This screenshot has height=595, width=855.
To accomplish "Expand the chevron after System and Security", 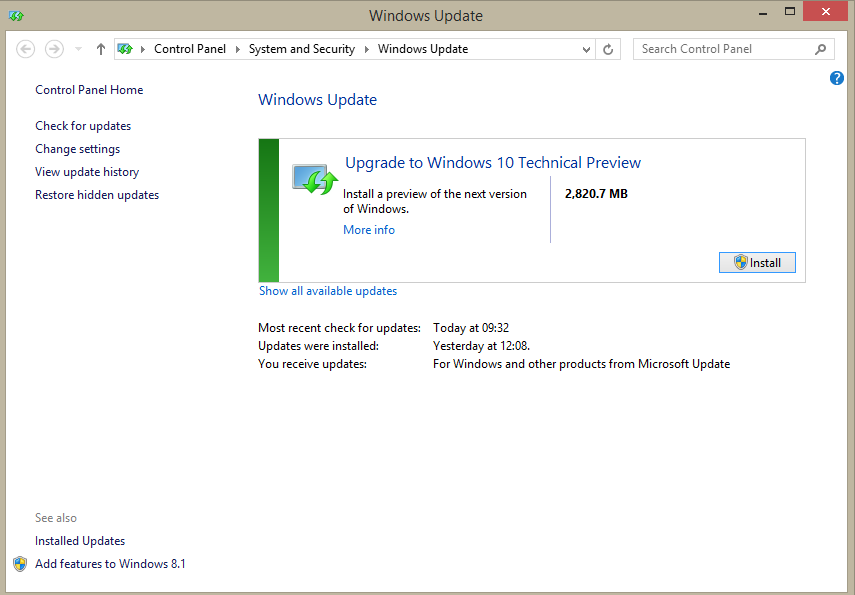I will pos(366,49).
